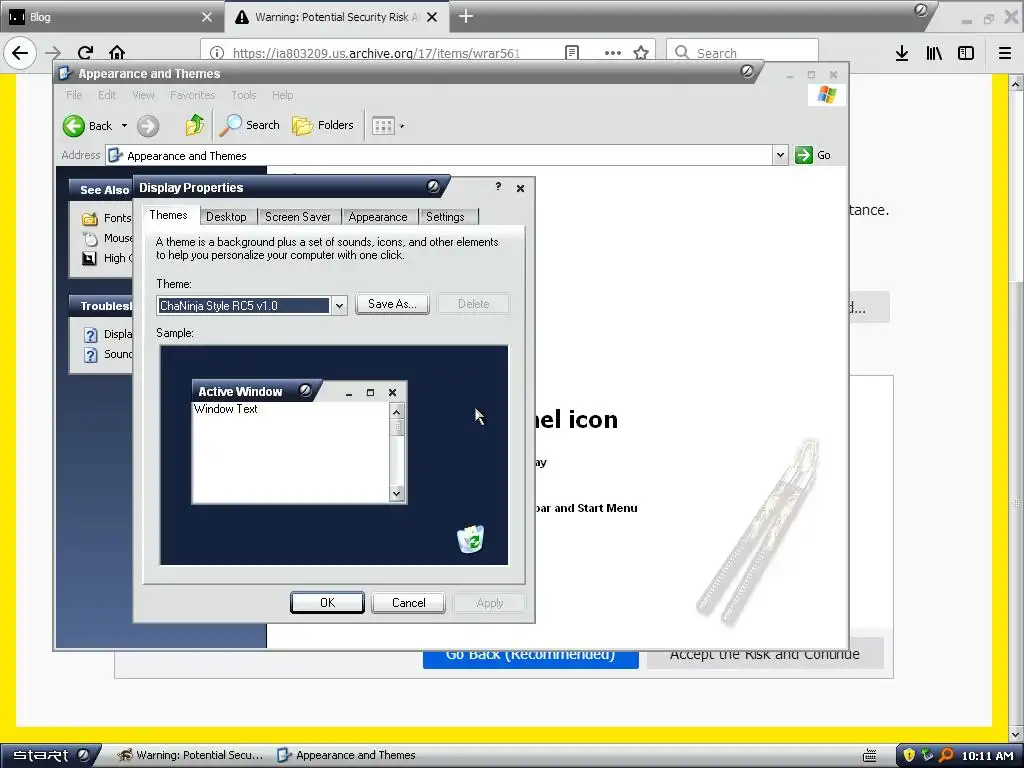
Task: Select Appearance and Themes taskbar button
Action: [x=347, y=756]
